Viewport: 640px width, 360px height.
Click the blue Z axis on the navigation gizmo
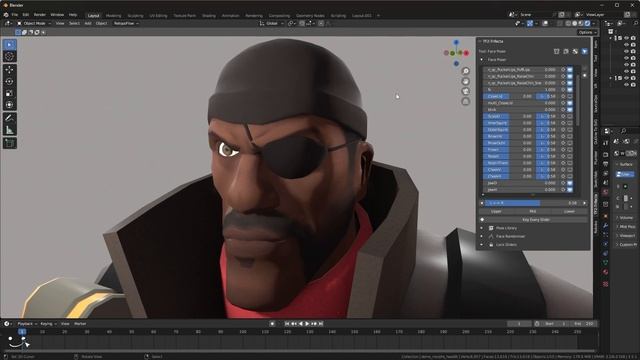click(456, 42)
